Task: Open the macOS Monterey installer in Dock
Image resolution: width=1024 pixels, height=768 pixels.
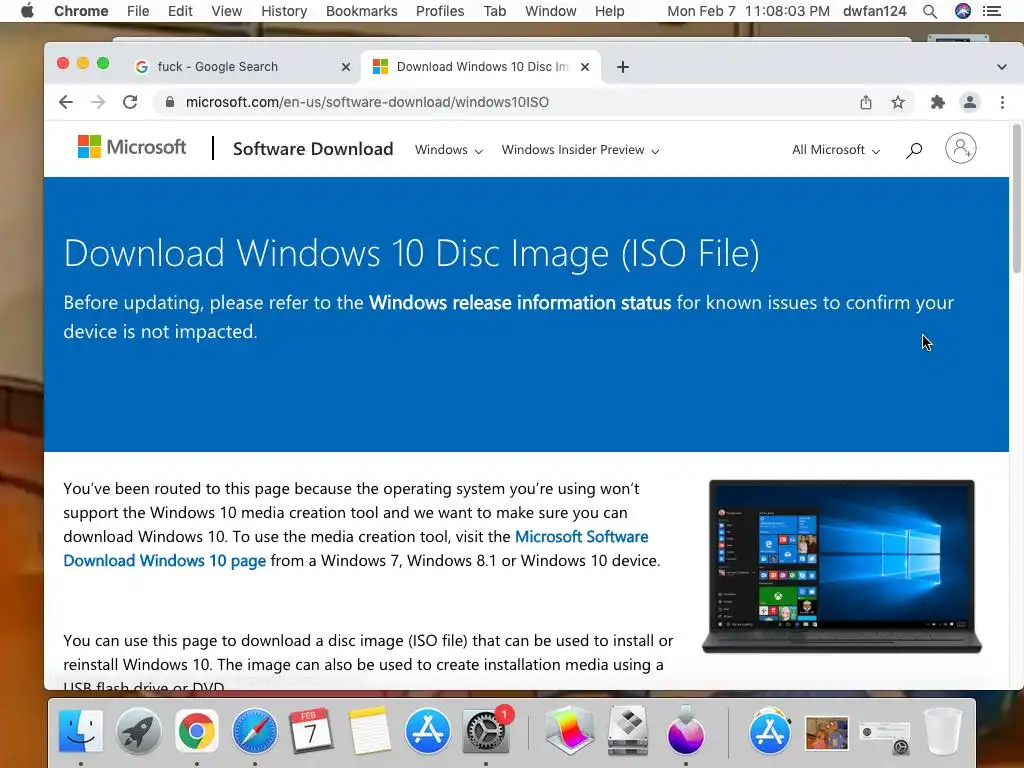Action: pyautogui.click(x=686, y=731)
